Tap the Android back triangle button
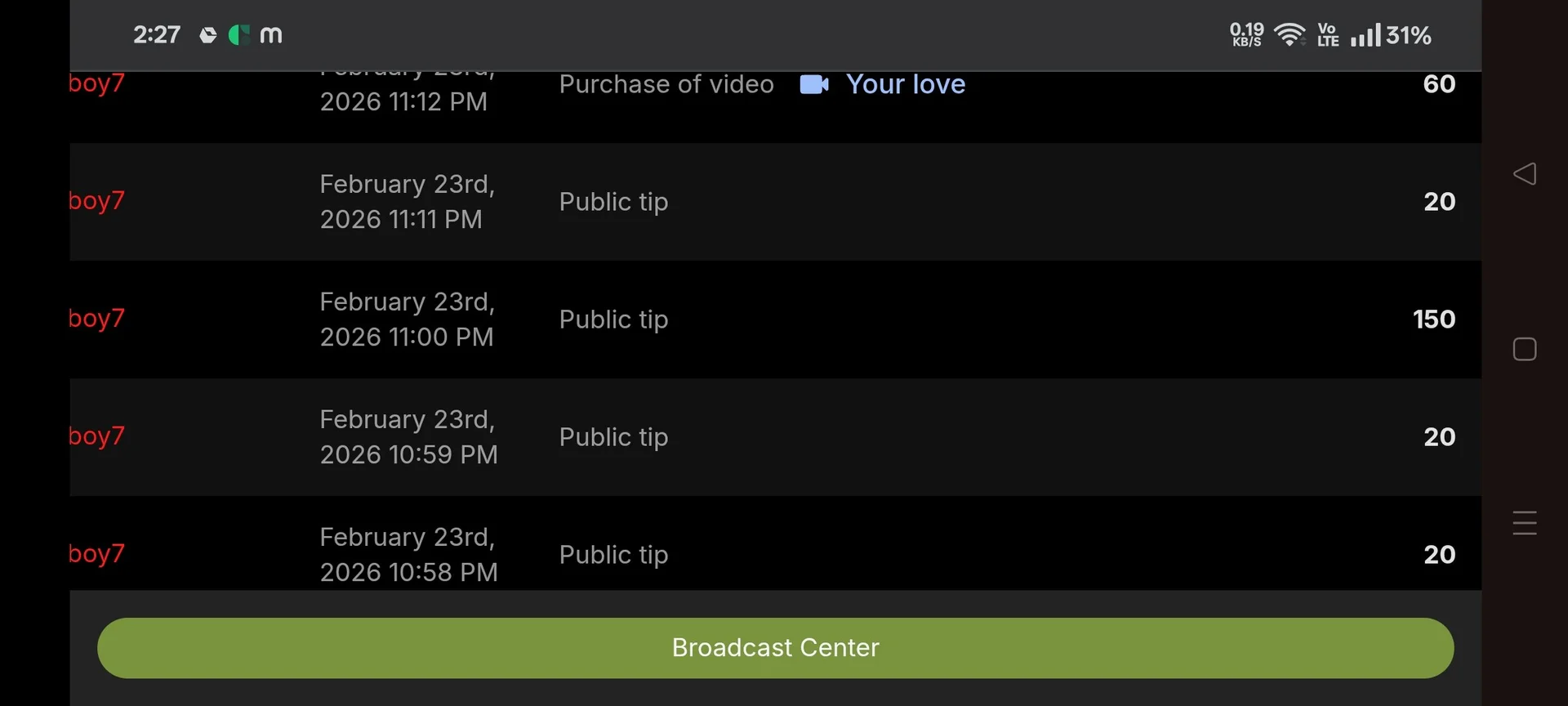Image resolution: width=1568 pixels, height=706 pixels. pyautogui.click(x=1524, y=174)
